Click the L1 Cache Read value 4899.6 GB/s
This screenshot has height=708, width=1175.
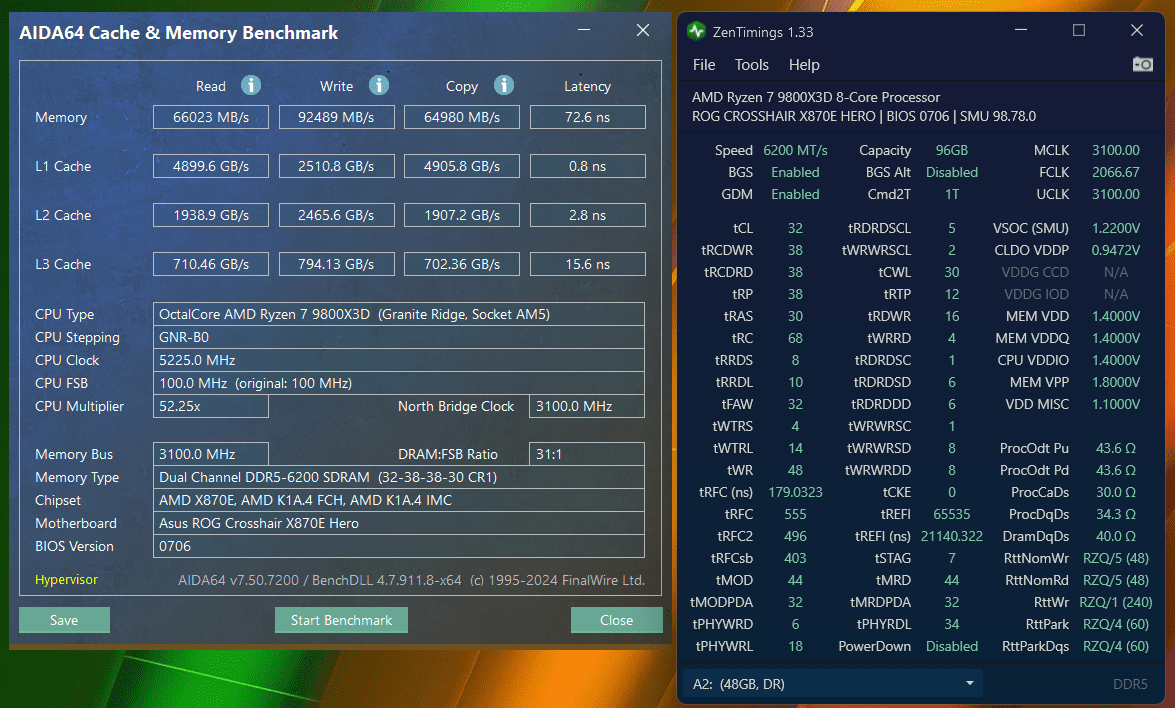pyautogui.click(x=211, y=166)
